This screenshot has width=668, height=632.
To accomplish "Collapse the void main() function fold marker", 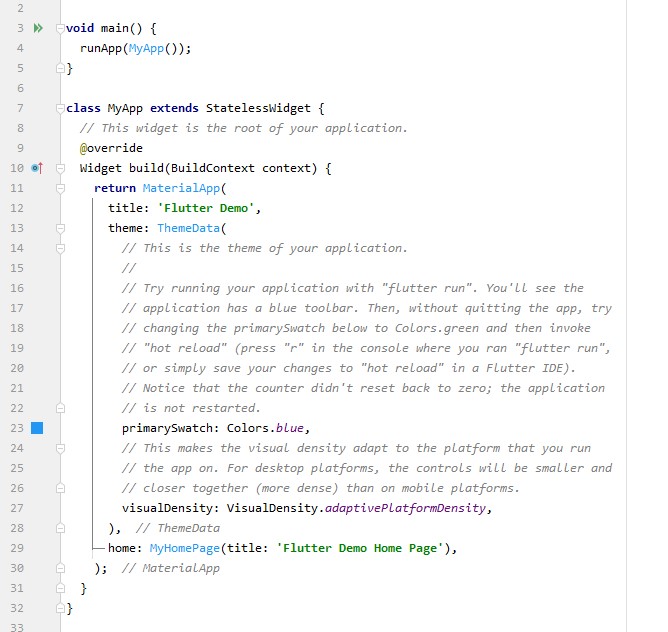I will point(60,28).
